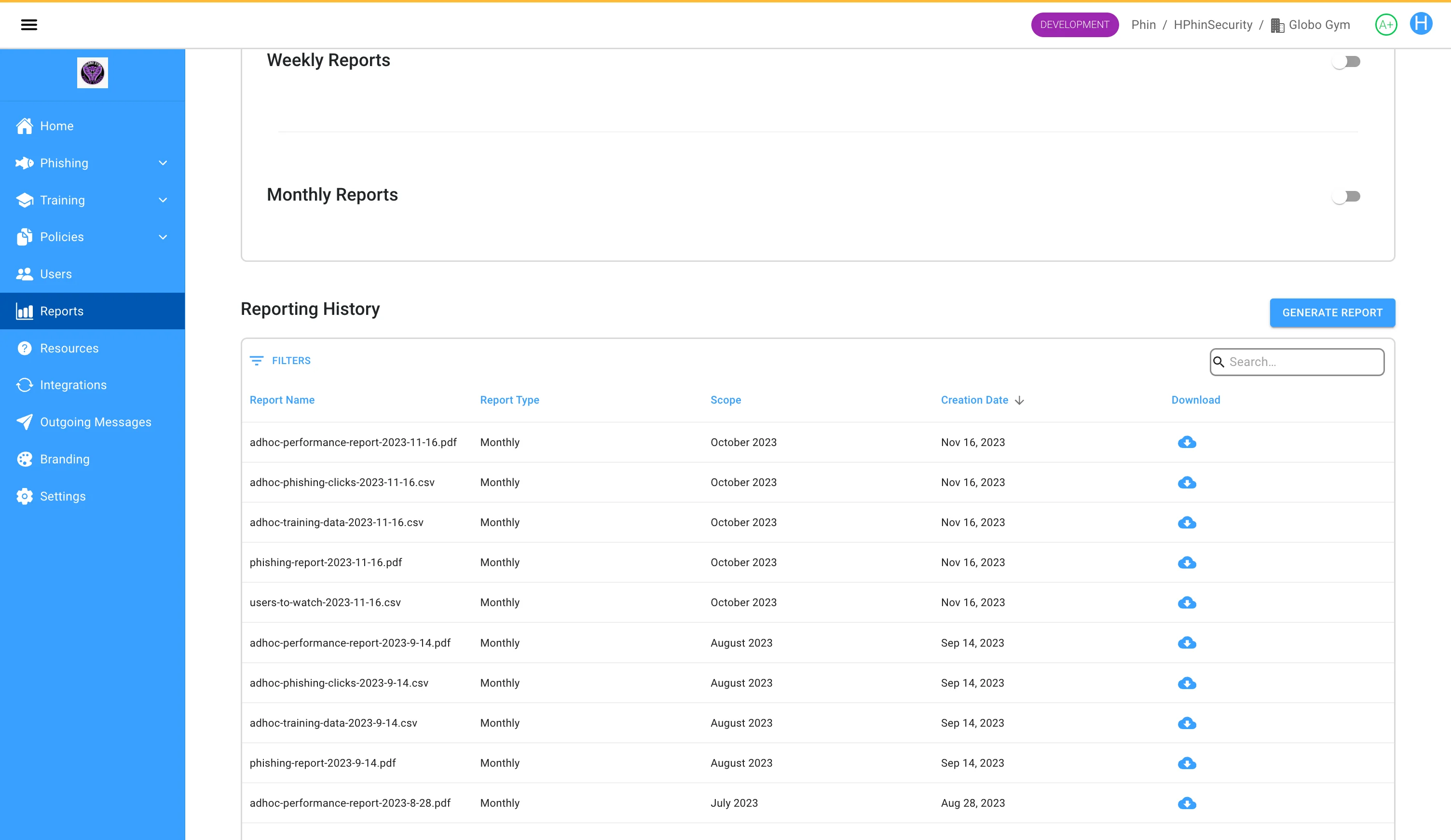Download adhoc-phishing-clicks-2023-11-16.csv
The image size is (1451, 840).
pos(1187,483)
